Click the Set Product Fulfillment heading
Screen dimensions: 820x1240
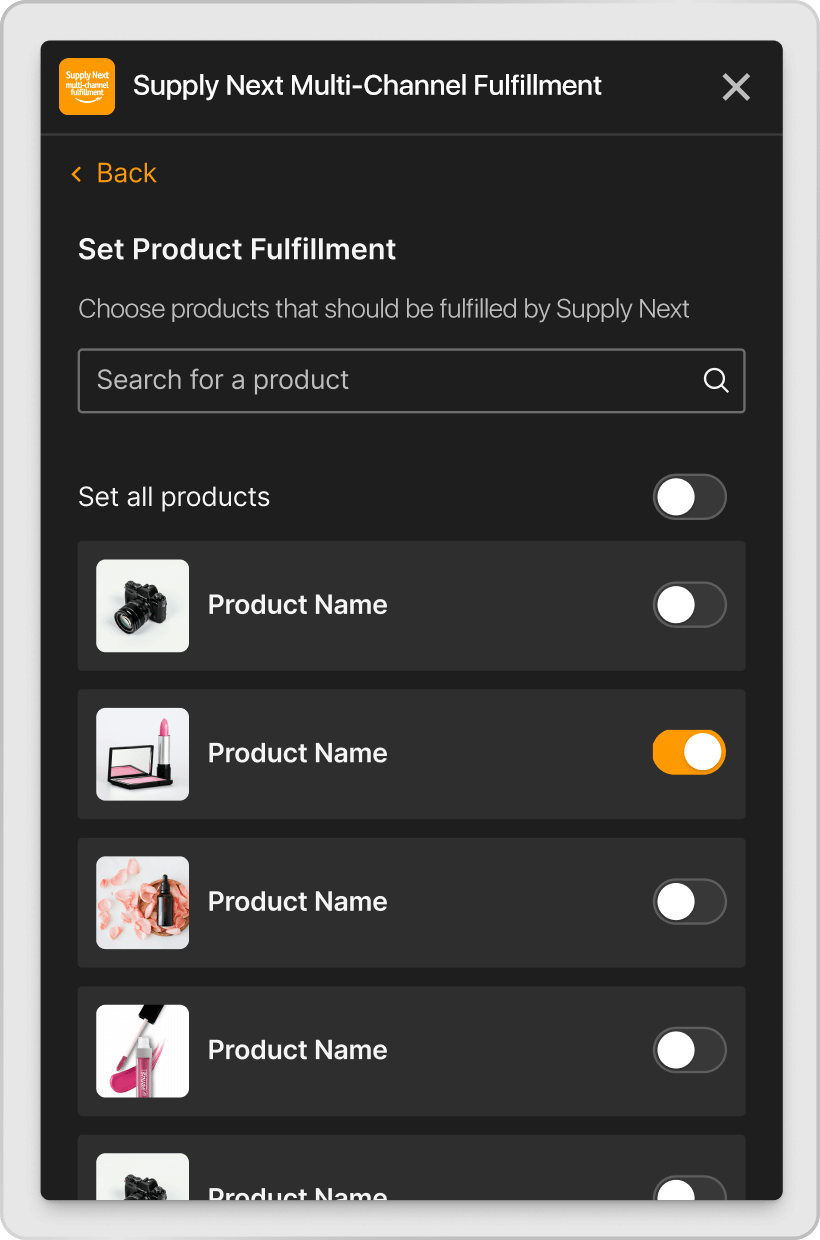pos(237,249)
